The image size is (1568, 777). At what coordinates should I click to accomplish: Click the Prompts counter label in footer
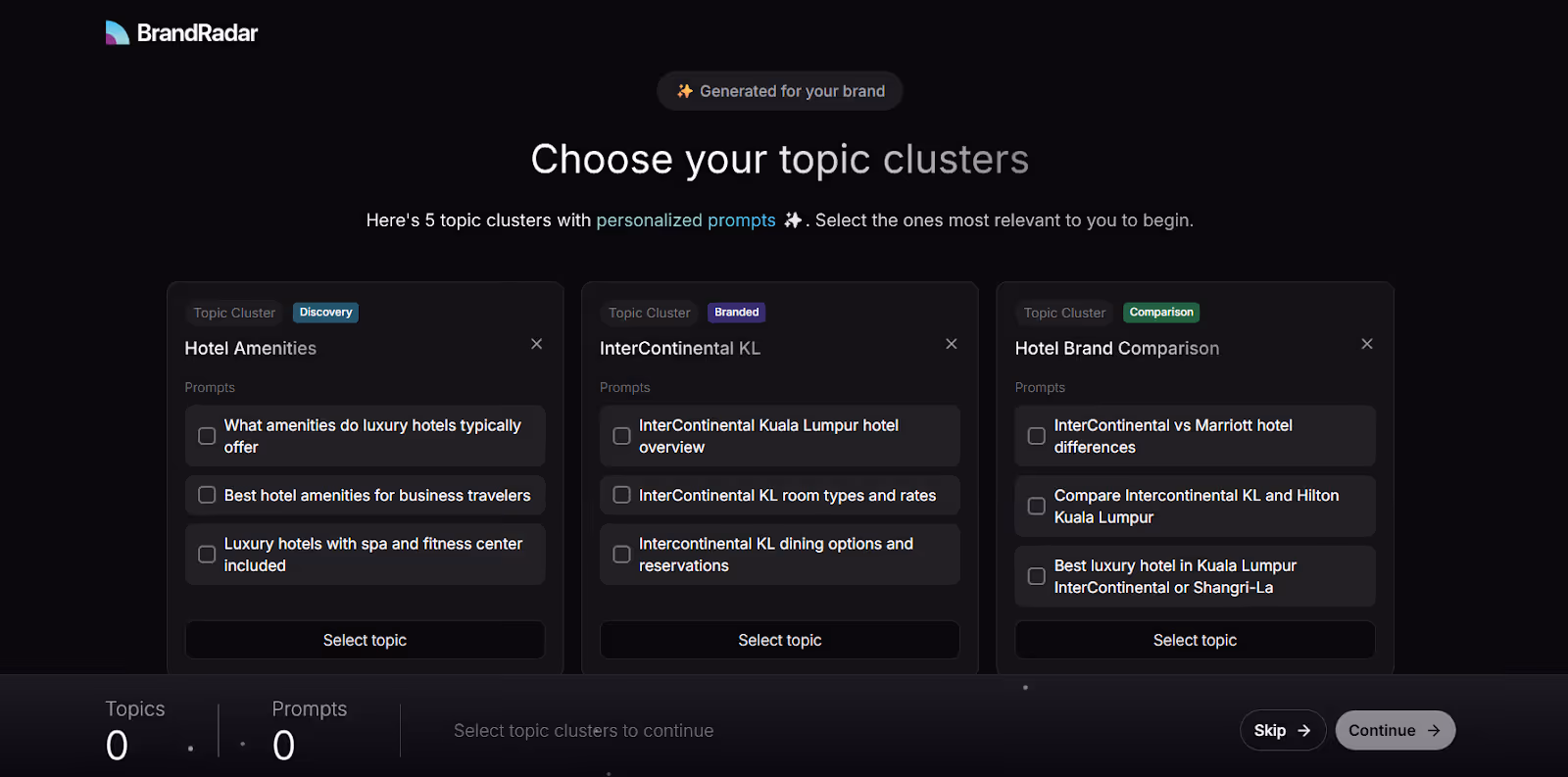310,708
